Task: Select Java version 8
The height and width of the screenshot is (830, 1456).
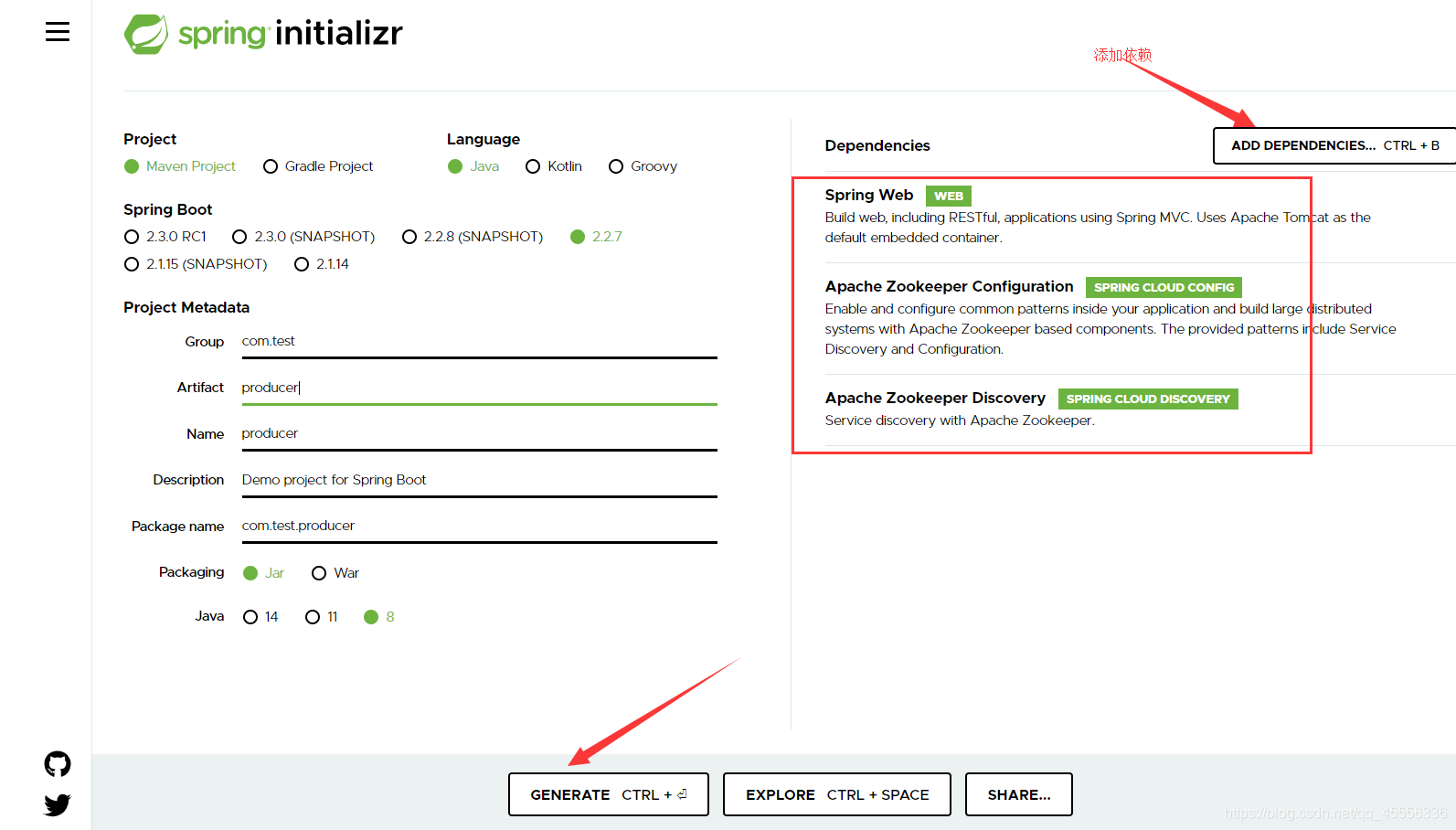Action: pyautogui.click(x=379, y=617)
